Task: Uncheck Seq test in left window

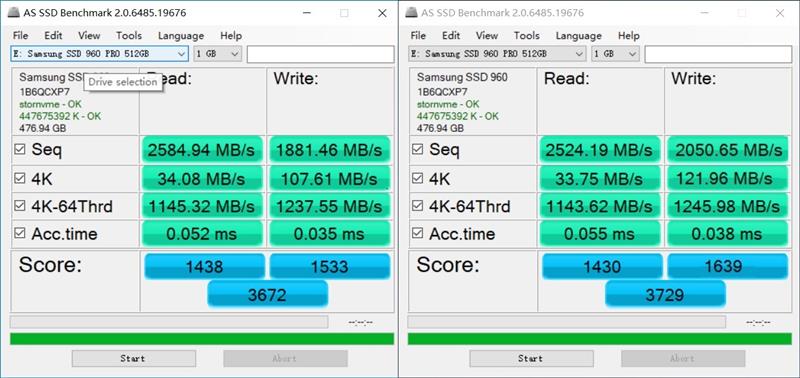Action: (20, 149)
